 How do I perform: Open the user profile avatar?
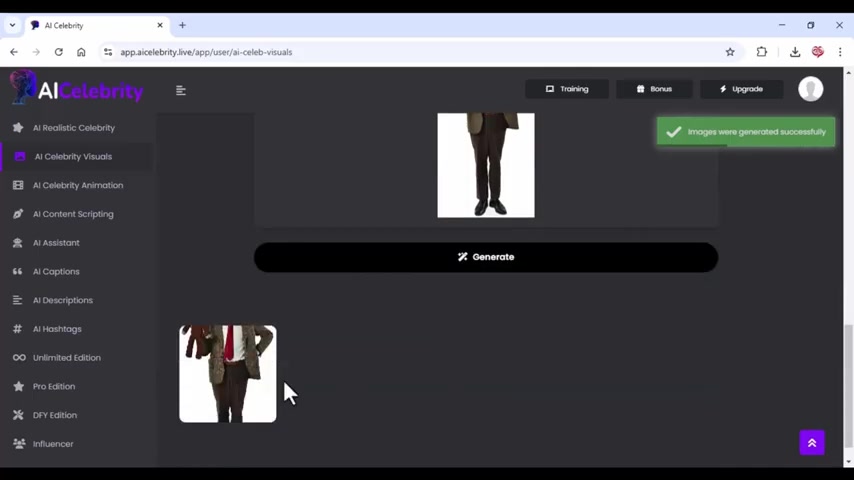point(810,89)
